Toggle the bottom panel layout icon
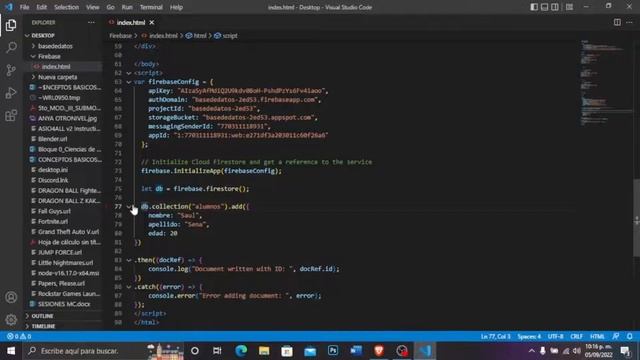Viewport: 640px width, 360px height. [x=544, y=7]
